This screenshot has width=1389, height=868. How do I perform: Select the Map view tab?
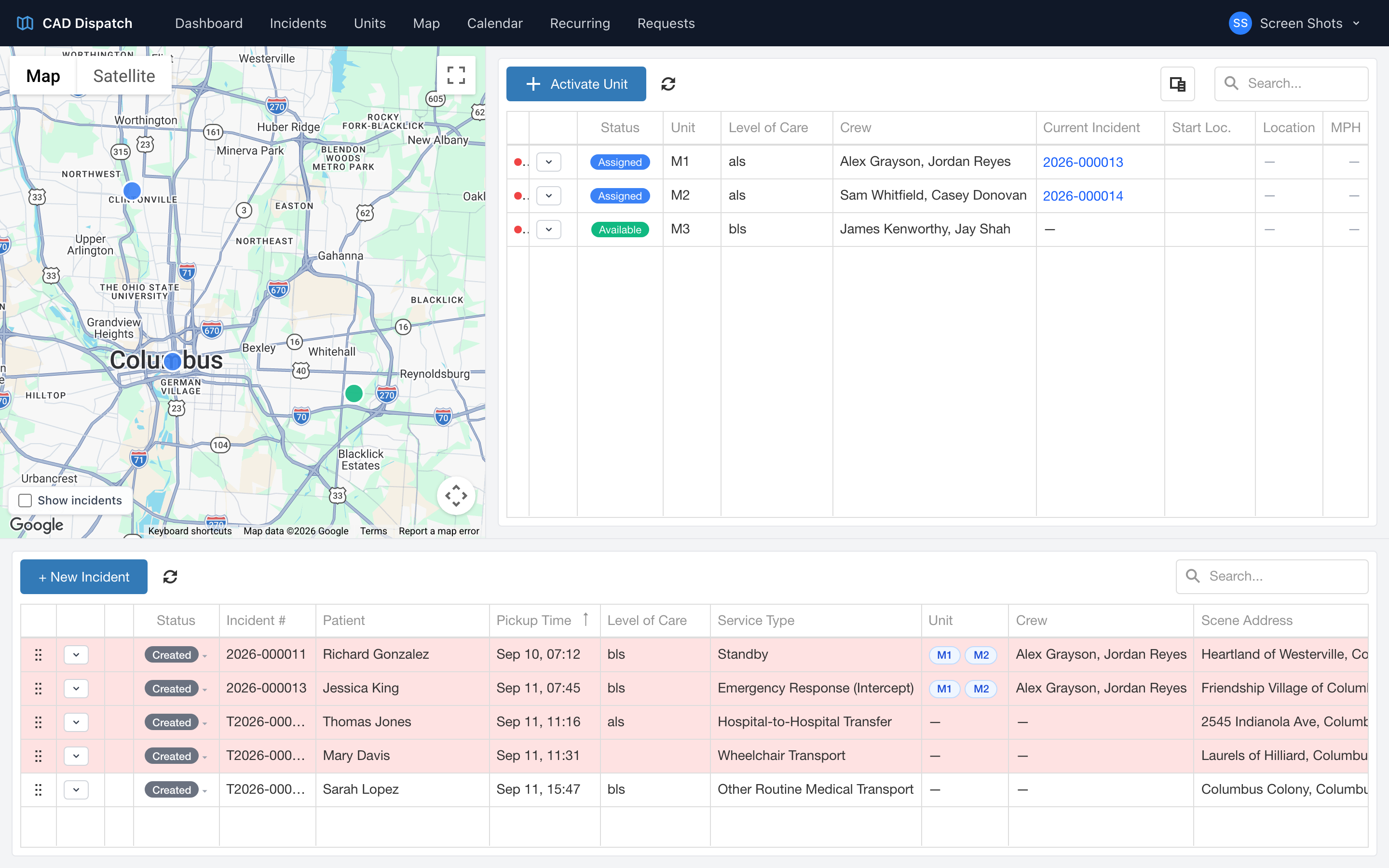43,76
